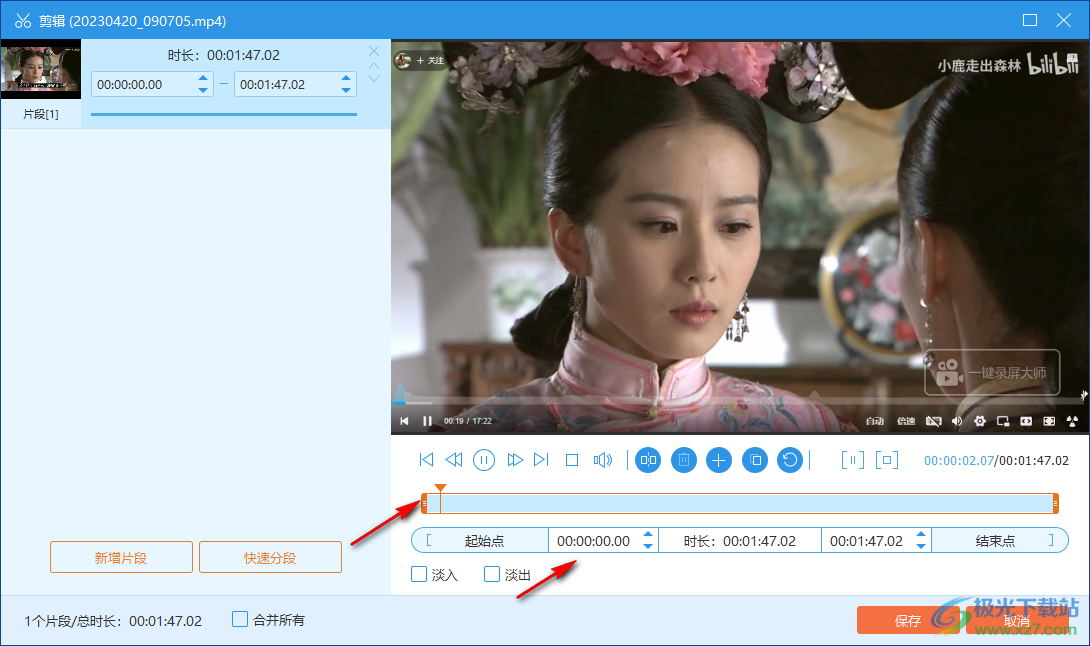The image size is (1090, 646).
Task: Decrease segment end time in the list
Action: pos(346,90)
